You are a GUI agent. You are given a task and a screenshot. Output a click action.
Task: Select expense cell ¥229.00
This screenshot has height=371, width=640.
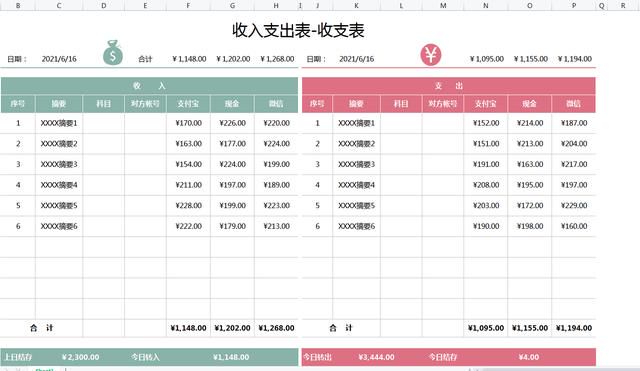click(x=574, y=205)
